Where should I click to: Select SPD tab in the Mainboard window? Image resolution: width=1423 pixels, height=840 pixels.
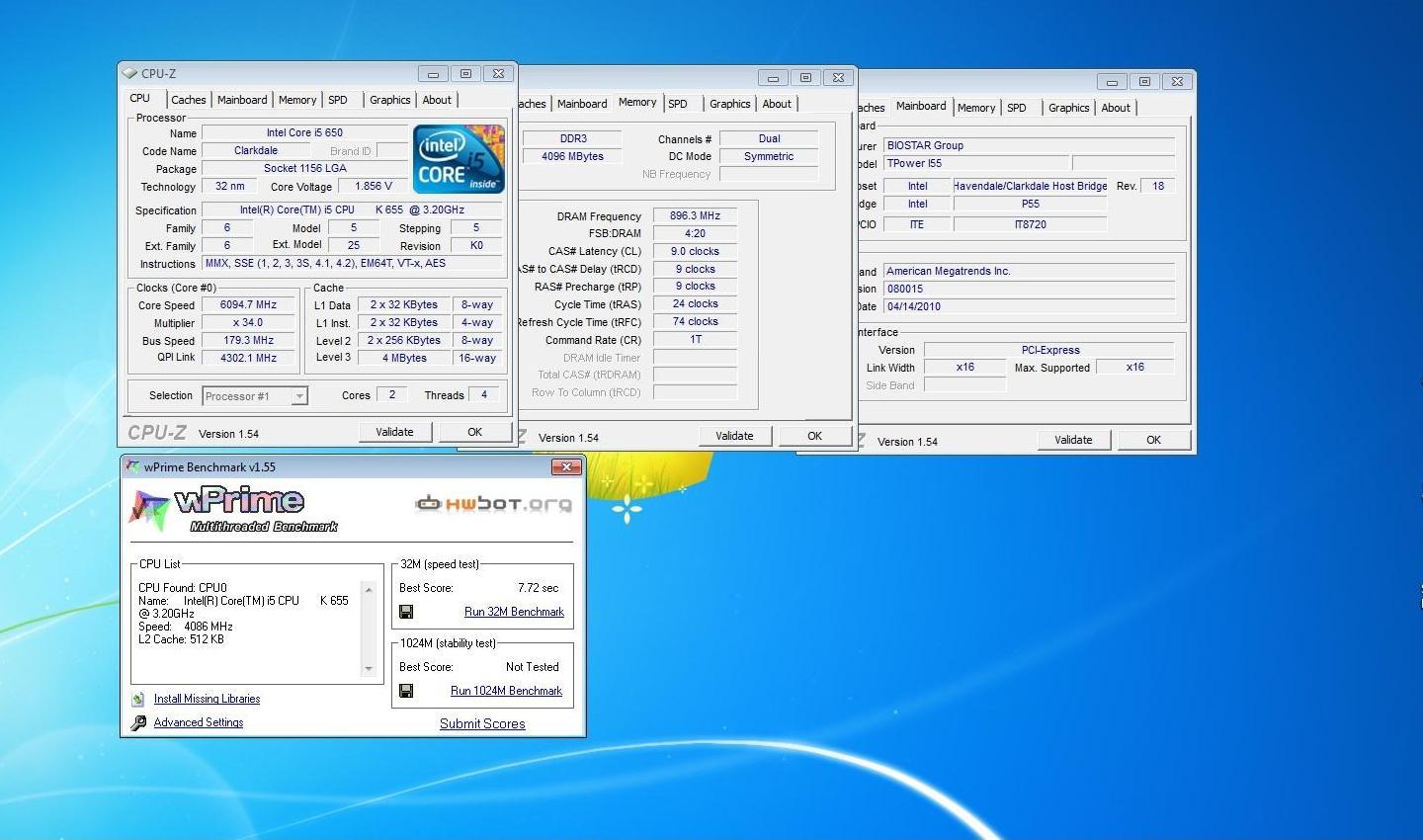click(1017, 108)
